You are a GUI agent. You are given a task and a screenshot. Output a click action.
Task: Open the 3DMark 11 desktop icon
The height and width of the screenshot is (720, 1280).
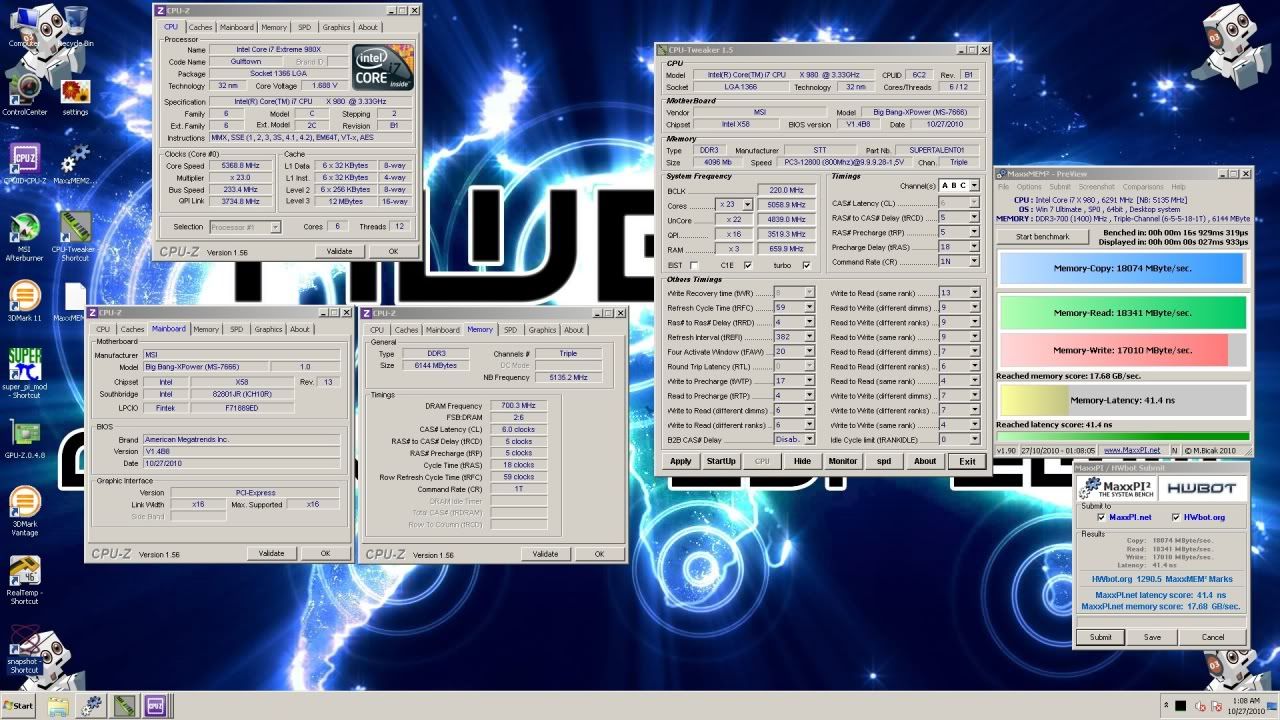click(x=24, y=297)
